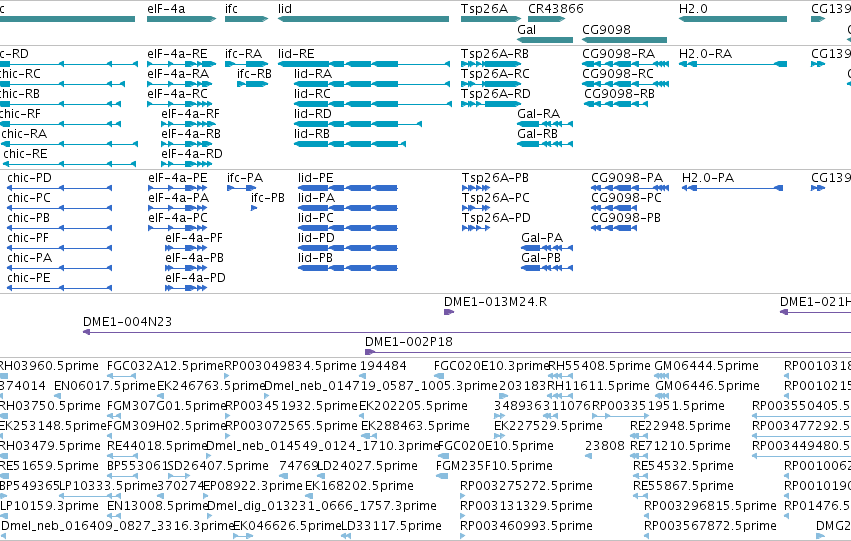This screenshot has width=851, height=541.
Task: Select the ifc gene feature
Action: tap(246, 19)
